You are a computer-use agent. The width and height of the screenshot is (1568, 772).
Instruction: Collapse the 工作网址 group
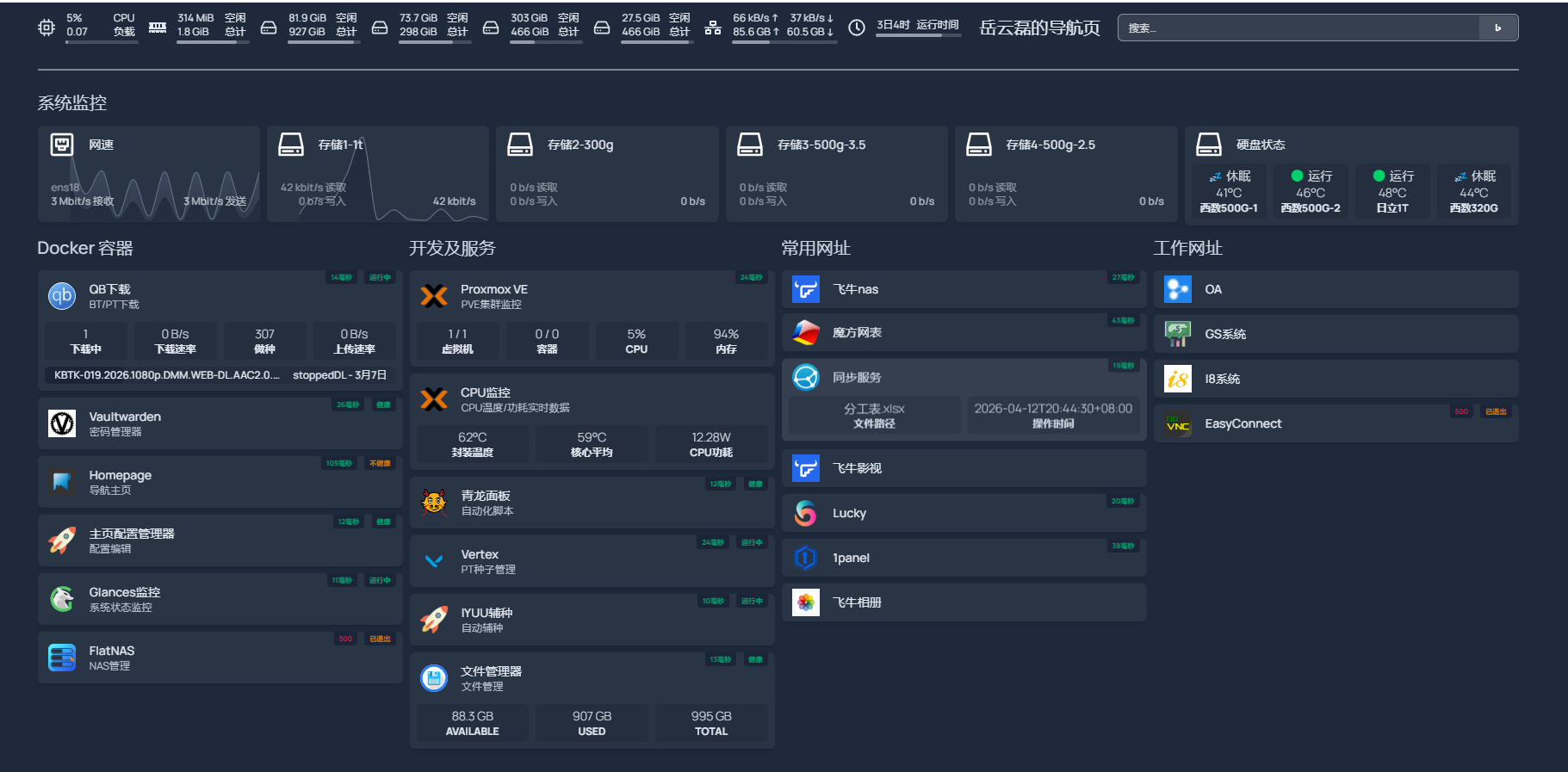[x=1188, y=248]
